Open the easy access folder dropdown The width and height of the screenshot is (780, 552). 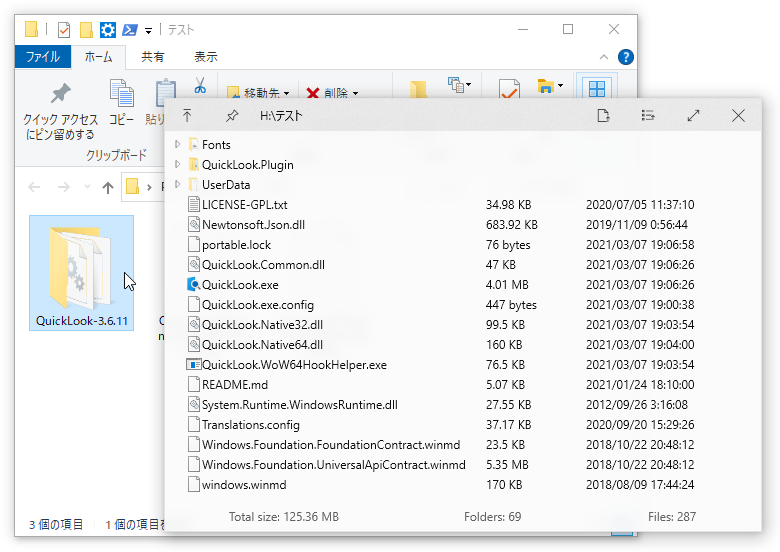[x=550, y=87]
